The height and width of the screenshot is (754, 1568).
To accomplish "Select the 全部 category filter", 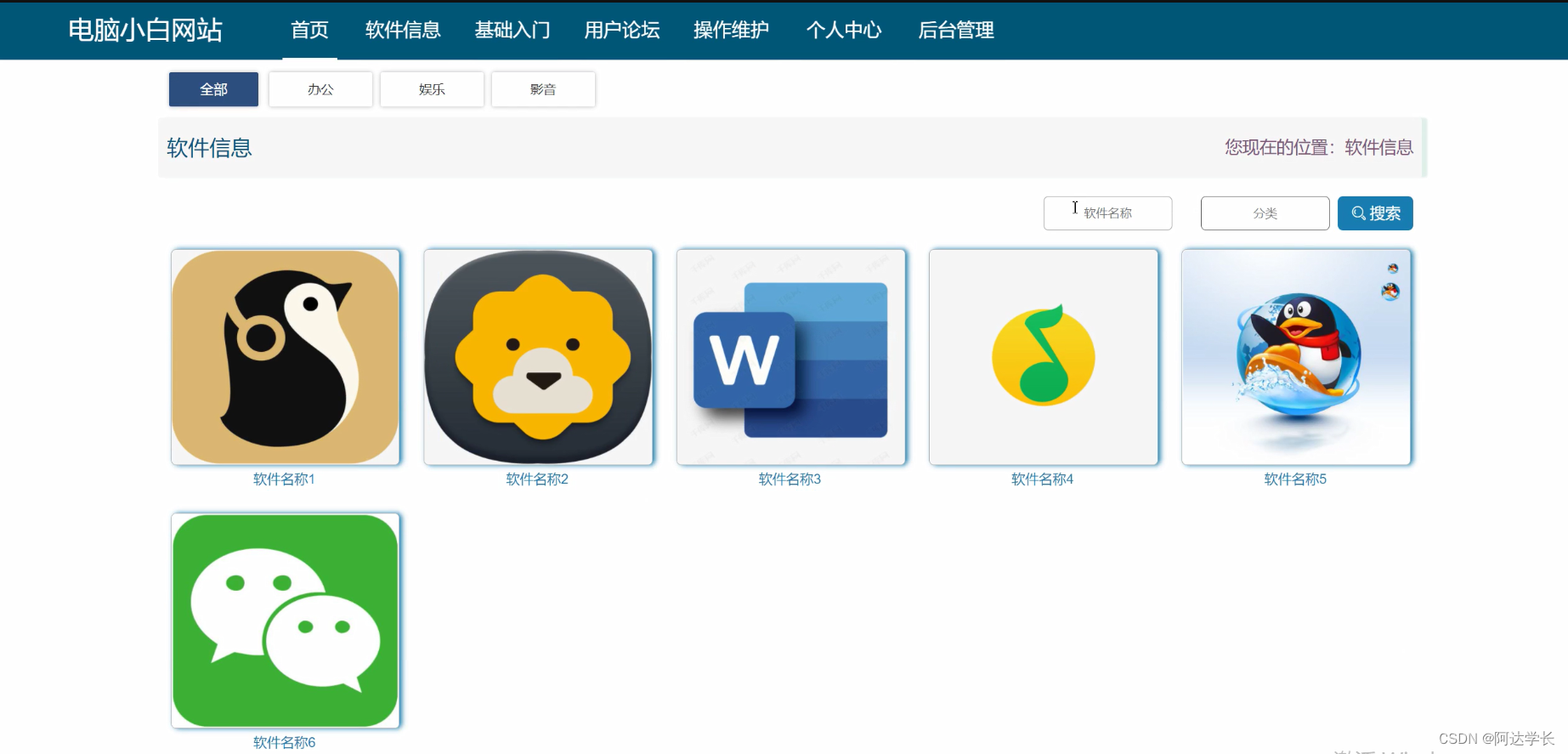I will click(213, 89).
